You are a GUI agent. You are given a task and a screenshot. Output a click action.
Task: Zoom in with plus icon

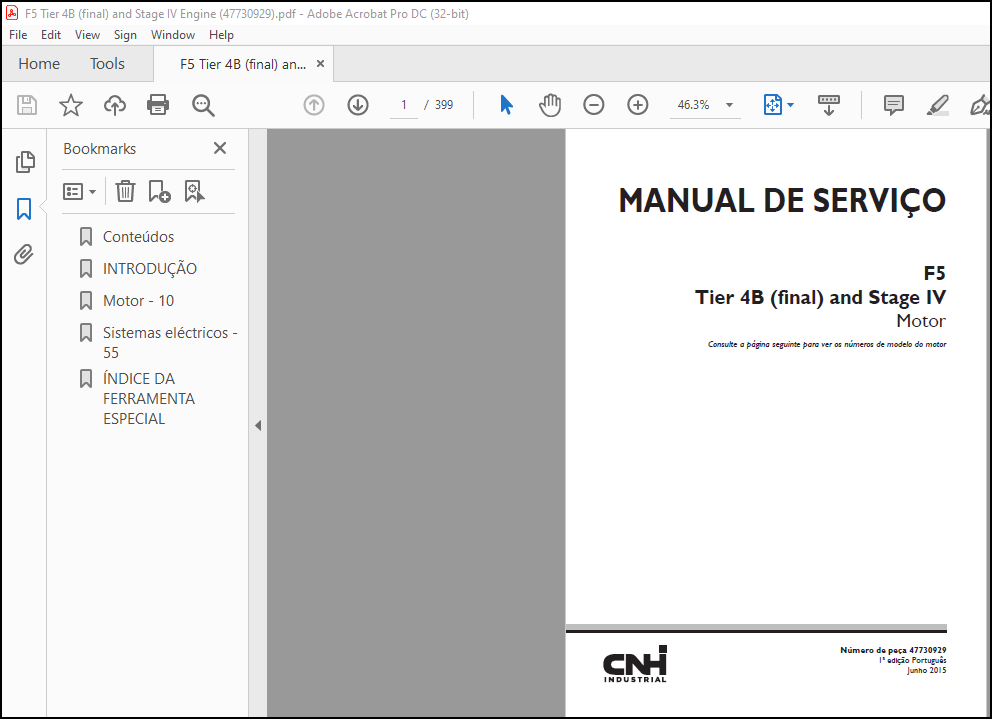[x=638, y=104]
